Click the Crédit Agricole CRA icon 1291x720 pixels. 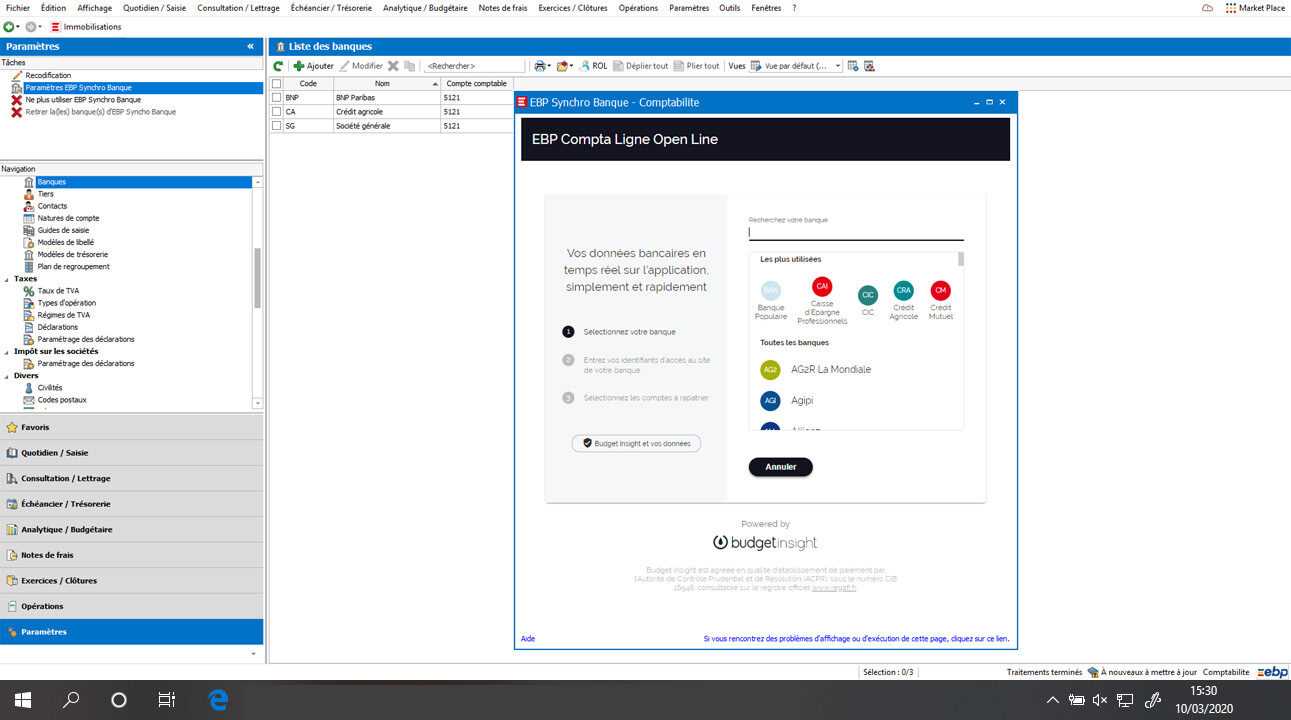coord(904,290)
